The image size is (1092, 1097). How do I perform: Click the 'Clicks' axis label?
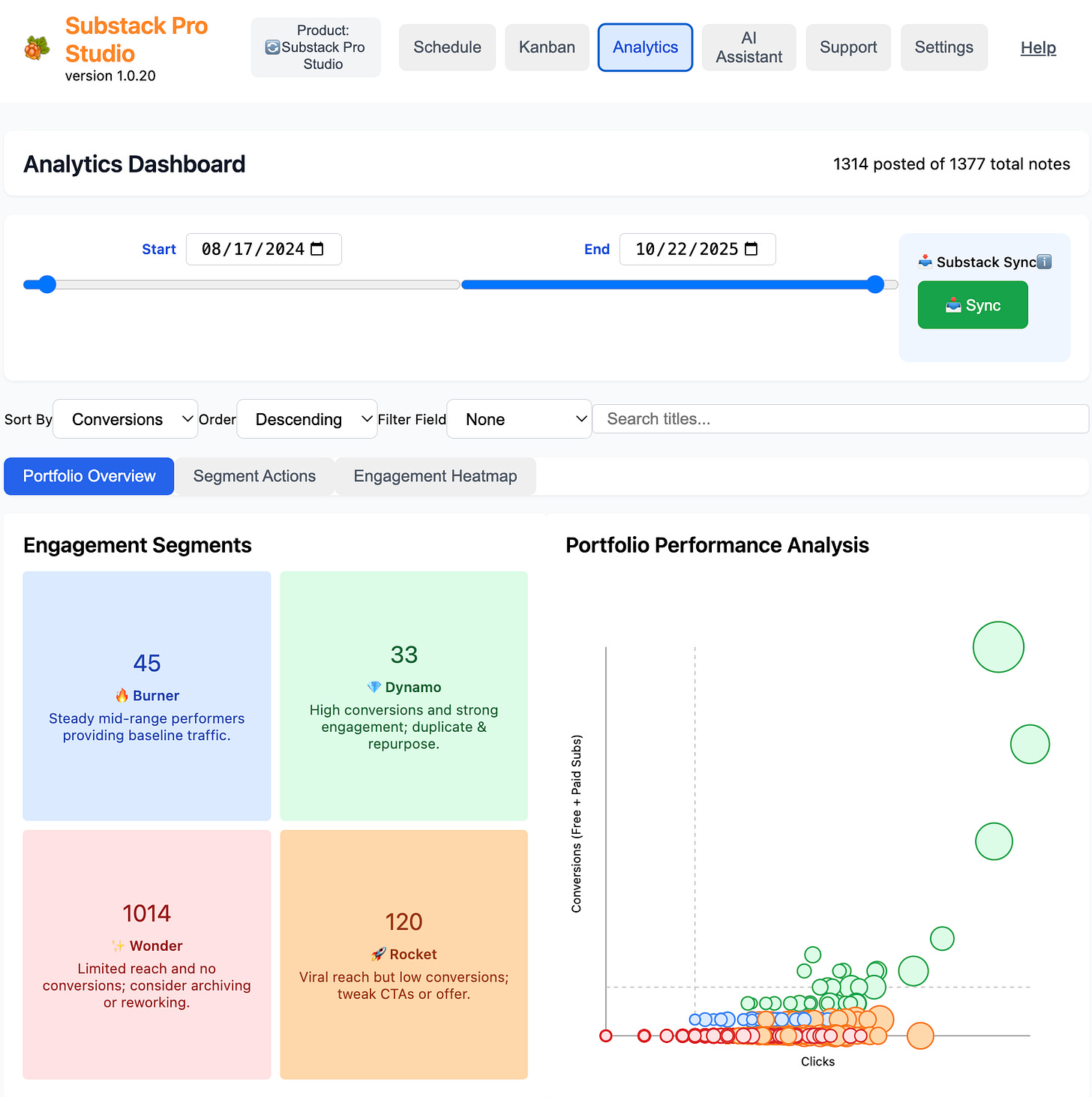[817, 1062]
